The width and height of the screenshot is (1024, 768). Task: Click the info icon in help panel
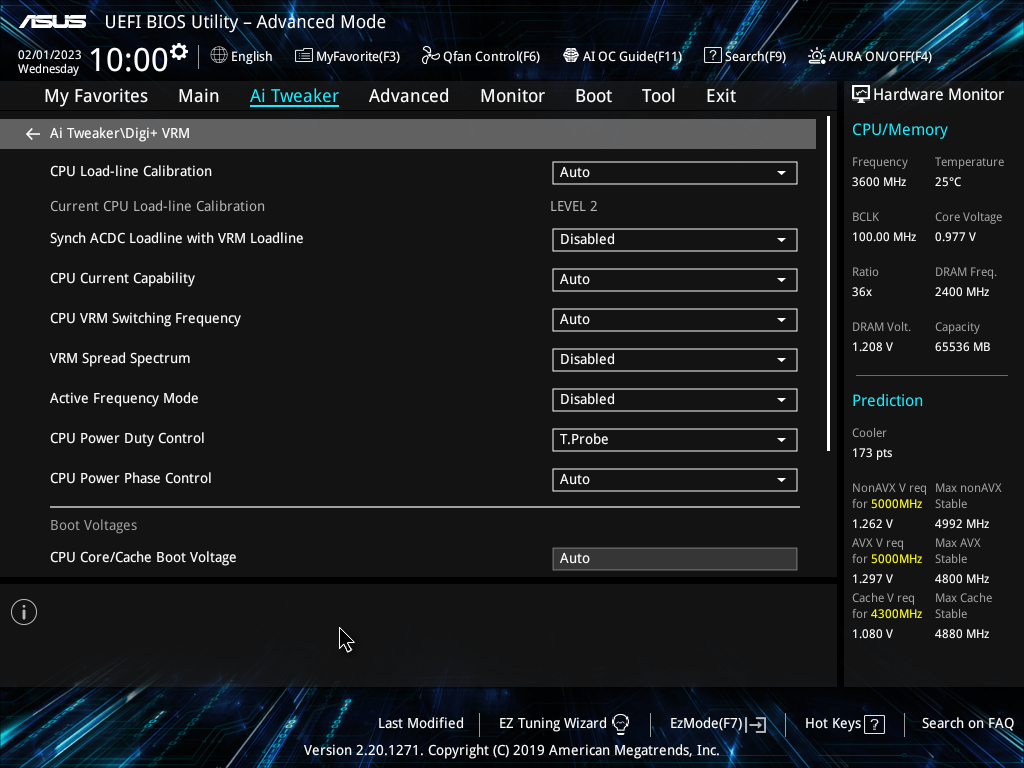[24, 612]
